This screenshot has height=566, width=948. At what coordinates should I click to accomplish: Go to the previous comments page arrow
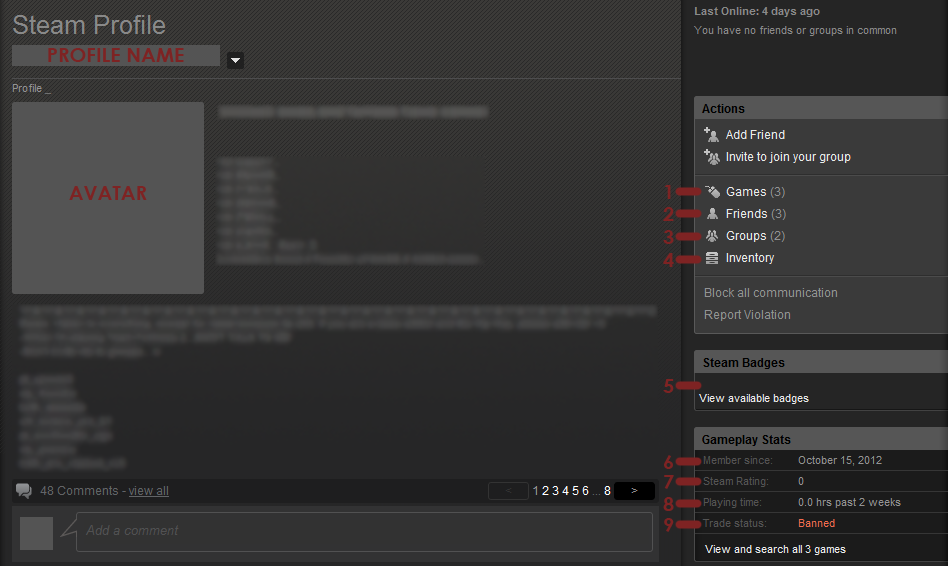[508, 490]
